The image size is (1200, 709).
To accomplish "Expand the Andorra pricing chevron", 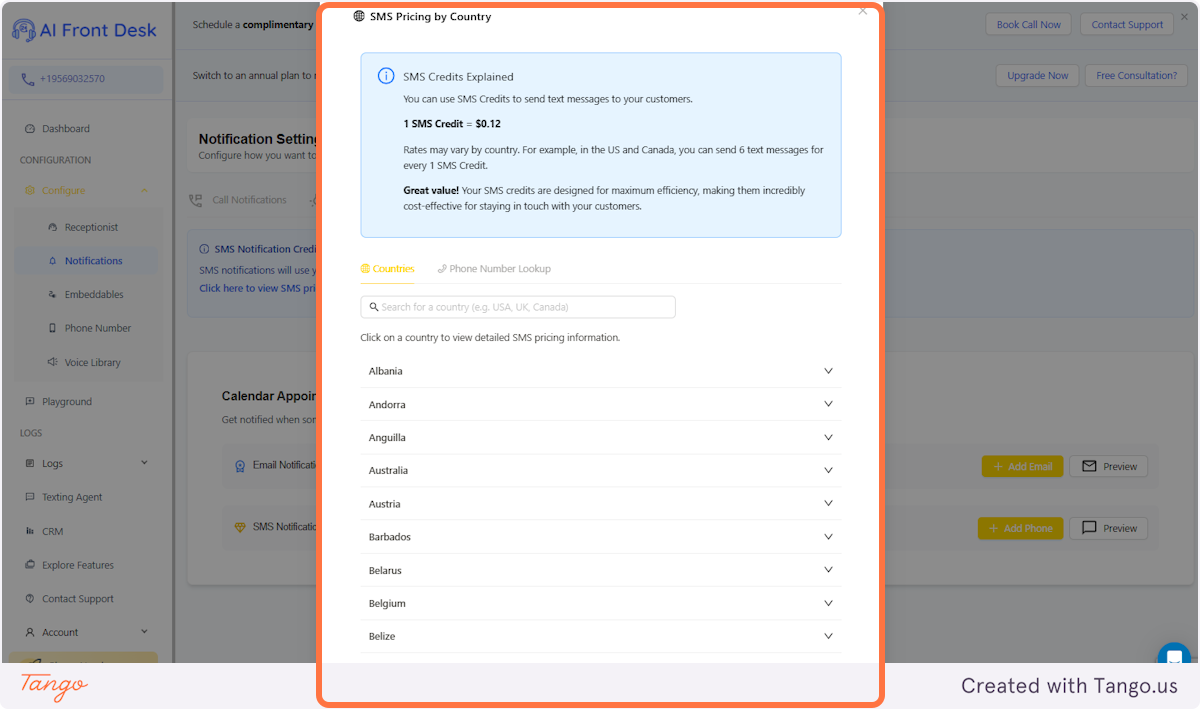I will click(828, 404).
